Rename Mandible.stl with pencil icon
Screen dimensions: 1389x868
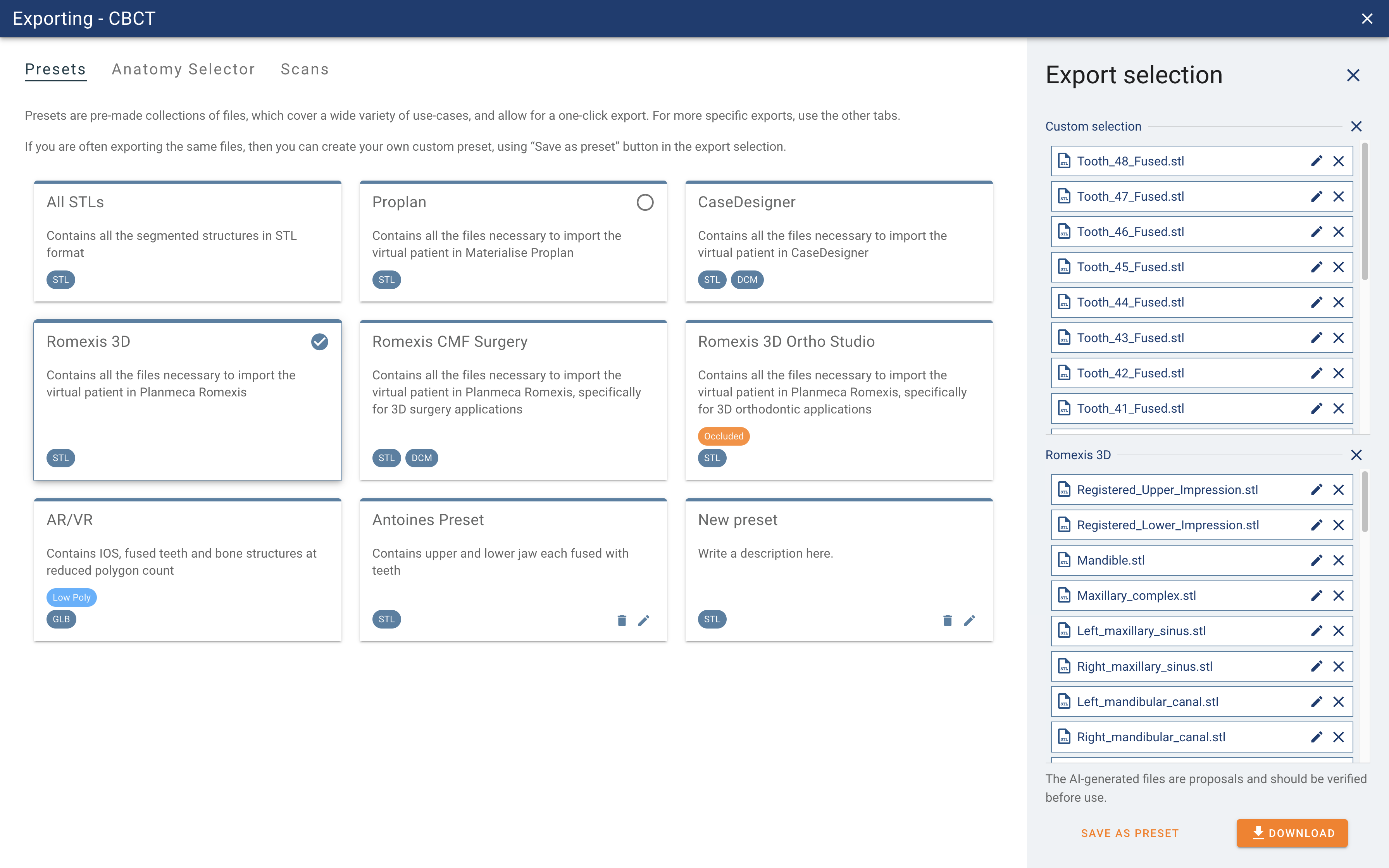point(1316,560)
